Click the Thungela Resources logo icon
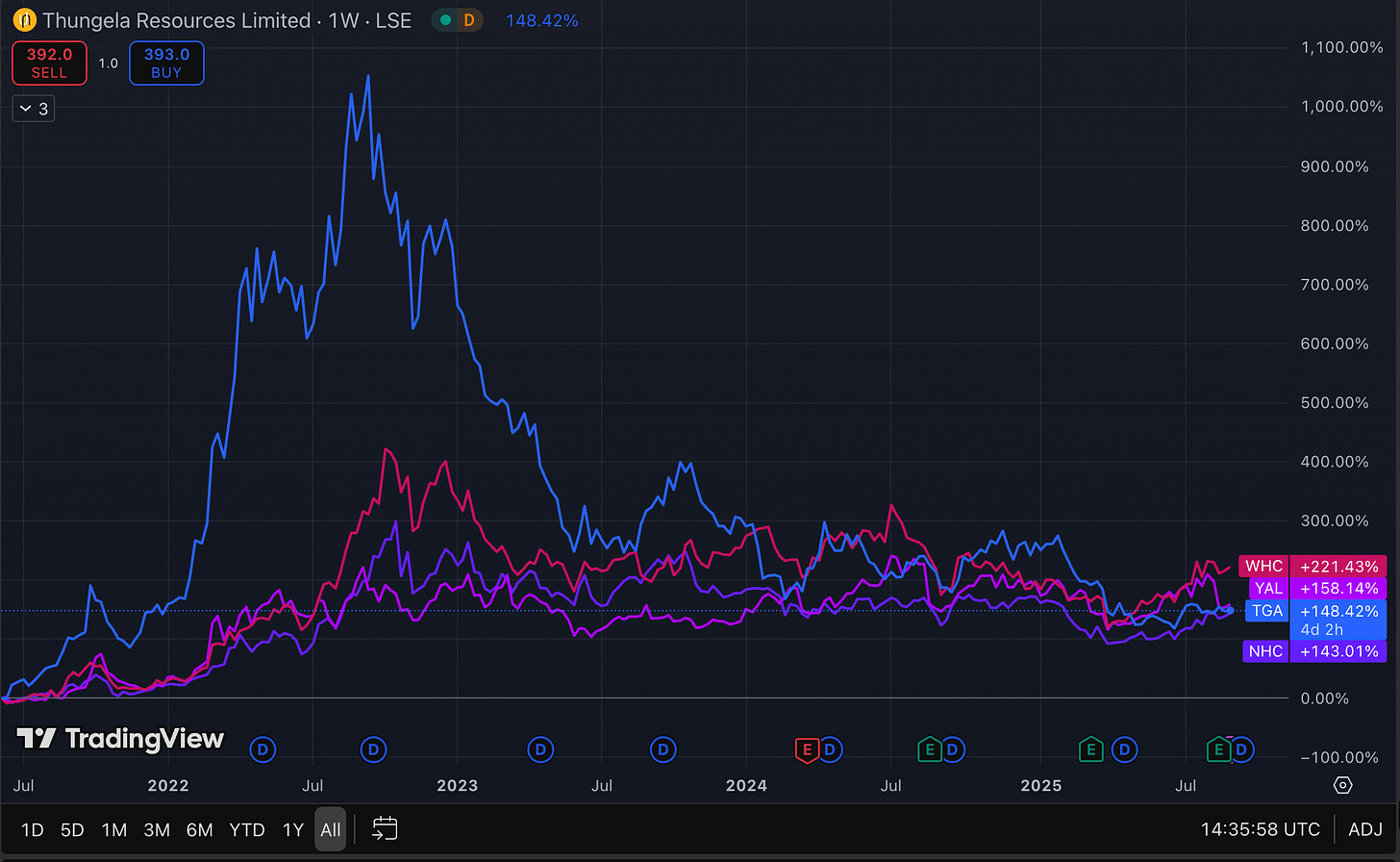 pyautogui.click(x=24, y=20)
